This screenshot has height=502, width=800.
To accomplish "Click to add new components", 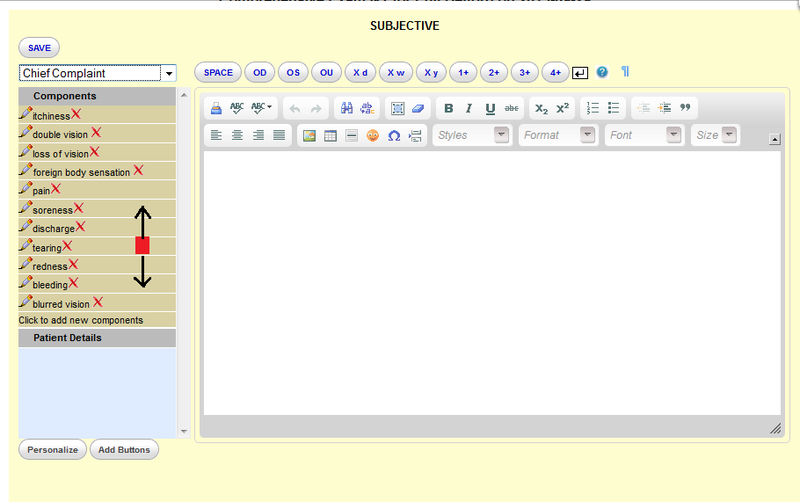I will click(81, 320).
